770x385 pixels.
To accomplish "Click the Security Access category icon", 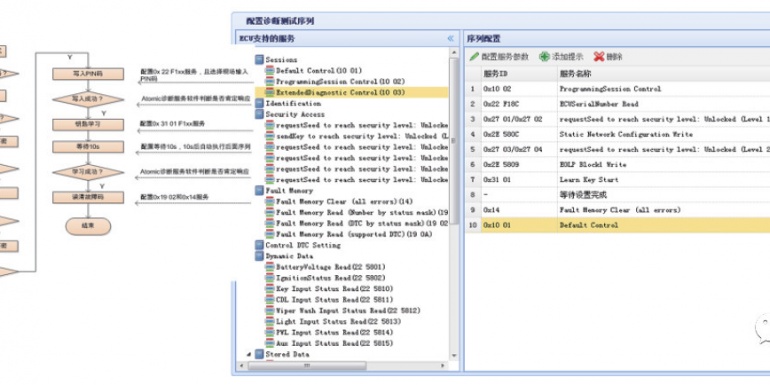I will (259, 114).
